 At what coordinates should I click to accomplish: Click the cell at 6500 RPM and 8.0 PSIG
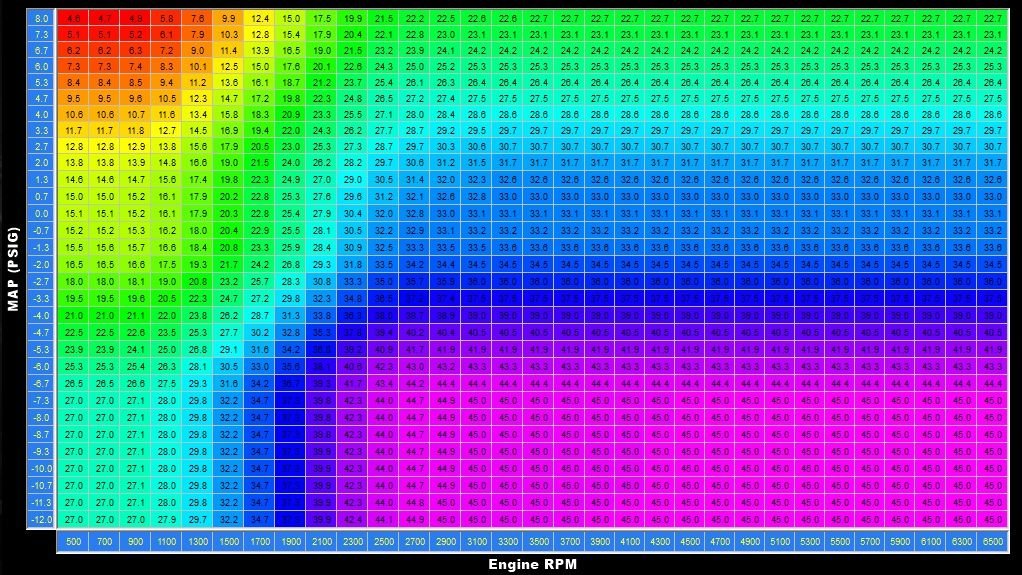[992, 19]
